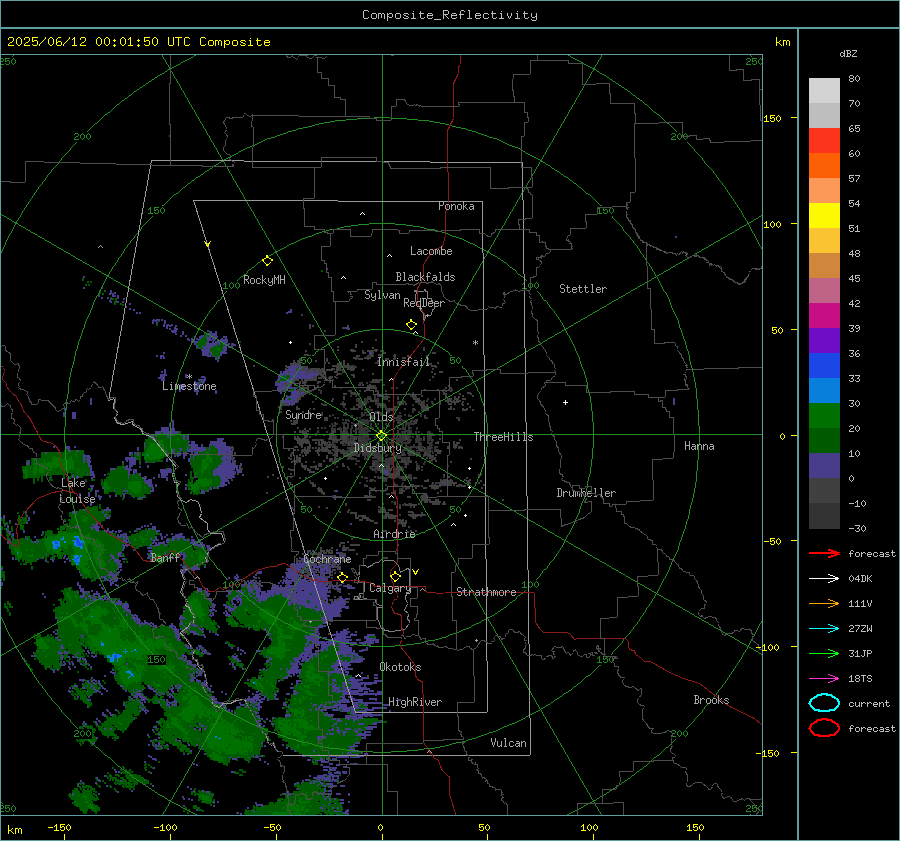Click the yellow diamond marker near RockyMH
The height and width of the screenshot is (841, 900).
click(x=267, y=261)
